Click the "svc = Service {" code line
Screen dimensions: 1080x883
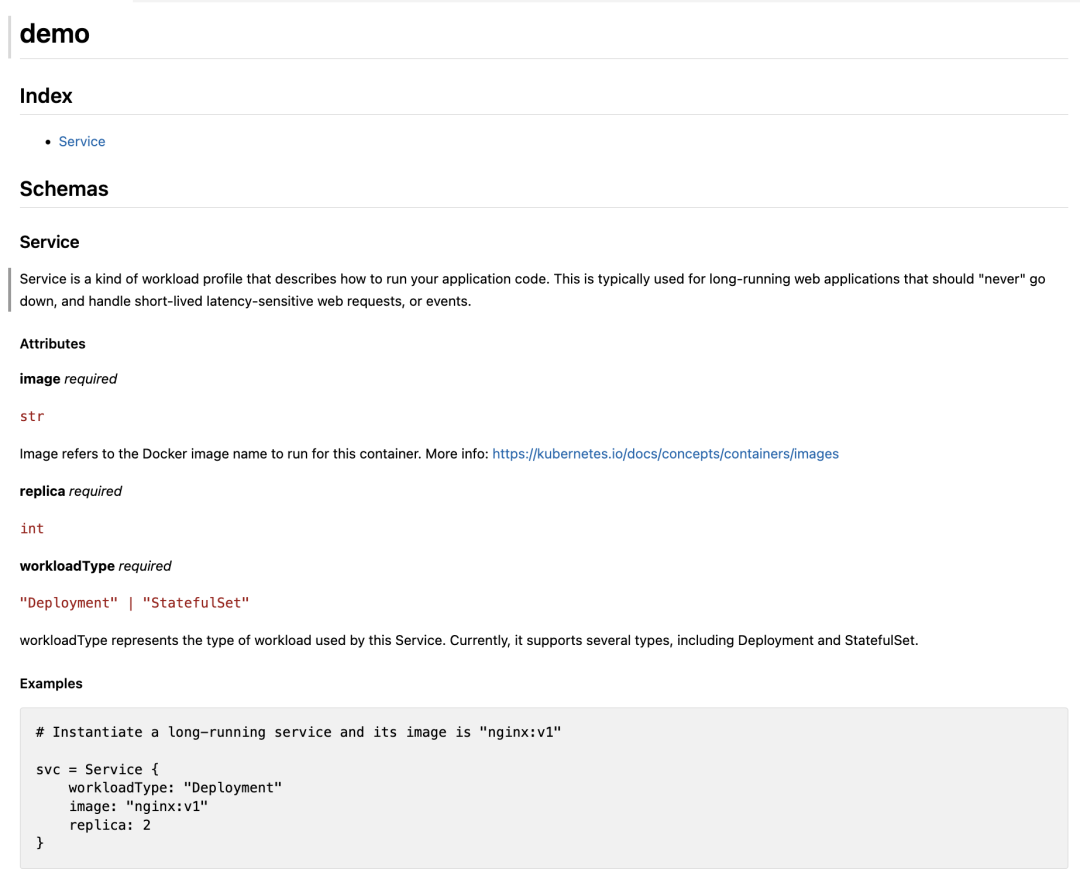(97, 769)
